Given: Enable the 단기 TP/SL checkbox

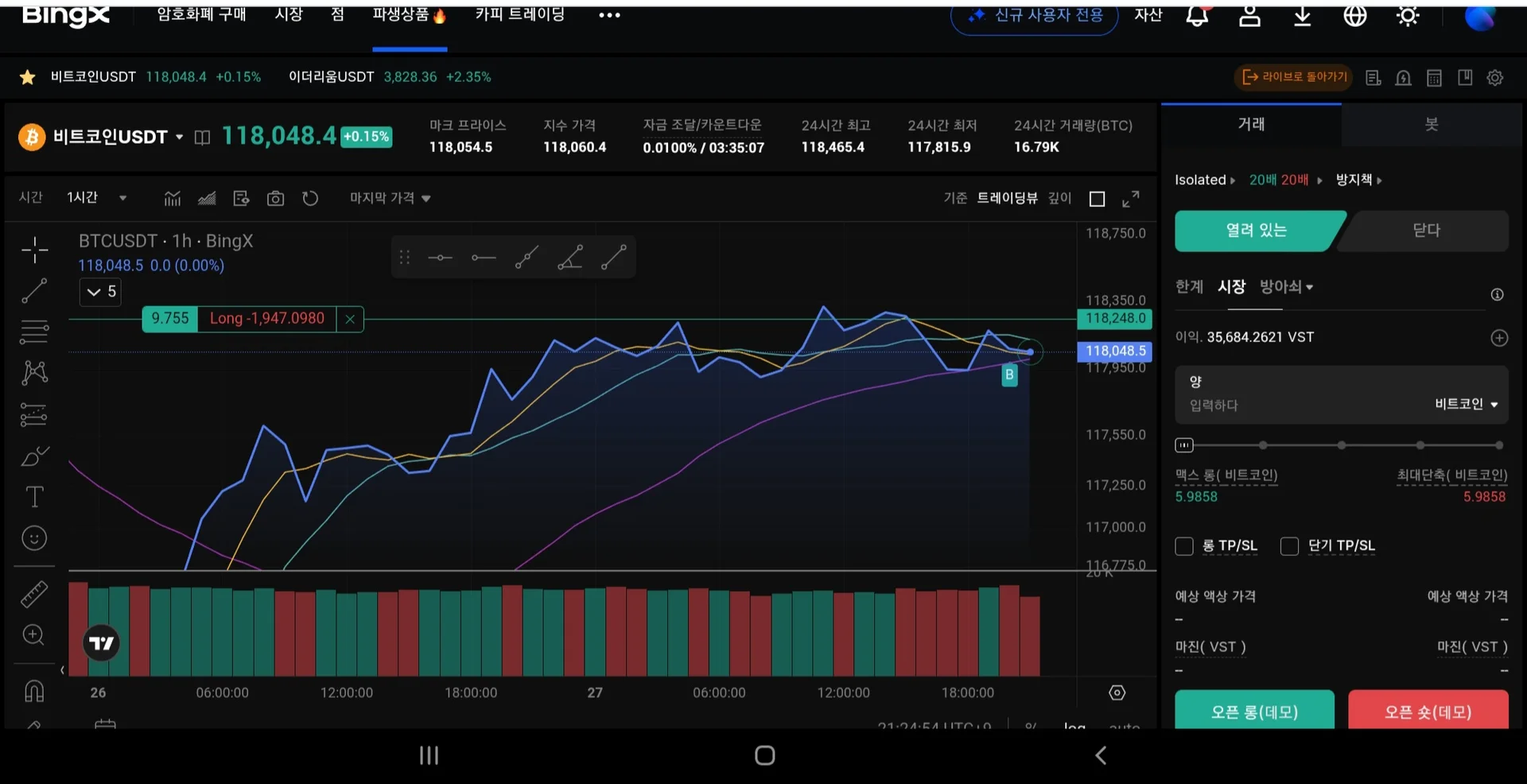Looking at the screenshot, I should tap(1289, 546).
